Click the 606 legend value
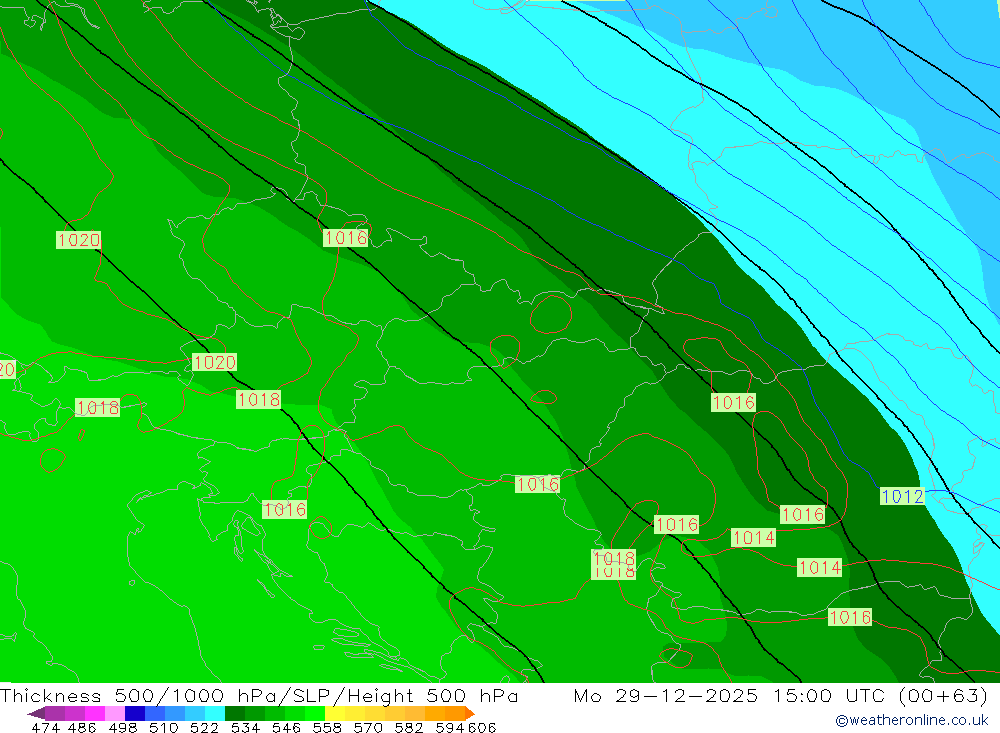This screenshot has width=1000, height=733. tap(482, 727)
